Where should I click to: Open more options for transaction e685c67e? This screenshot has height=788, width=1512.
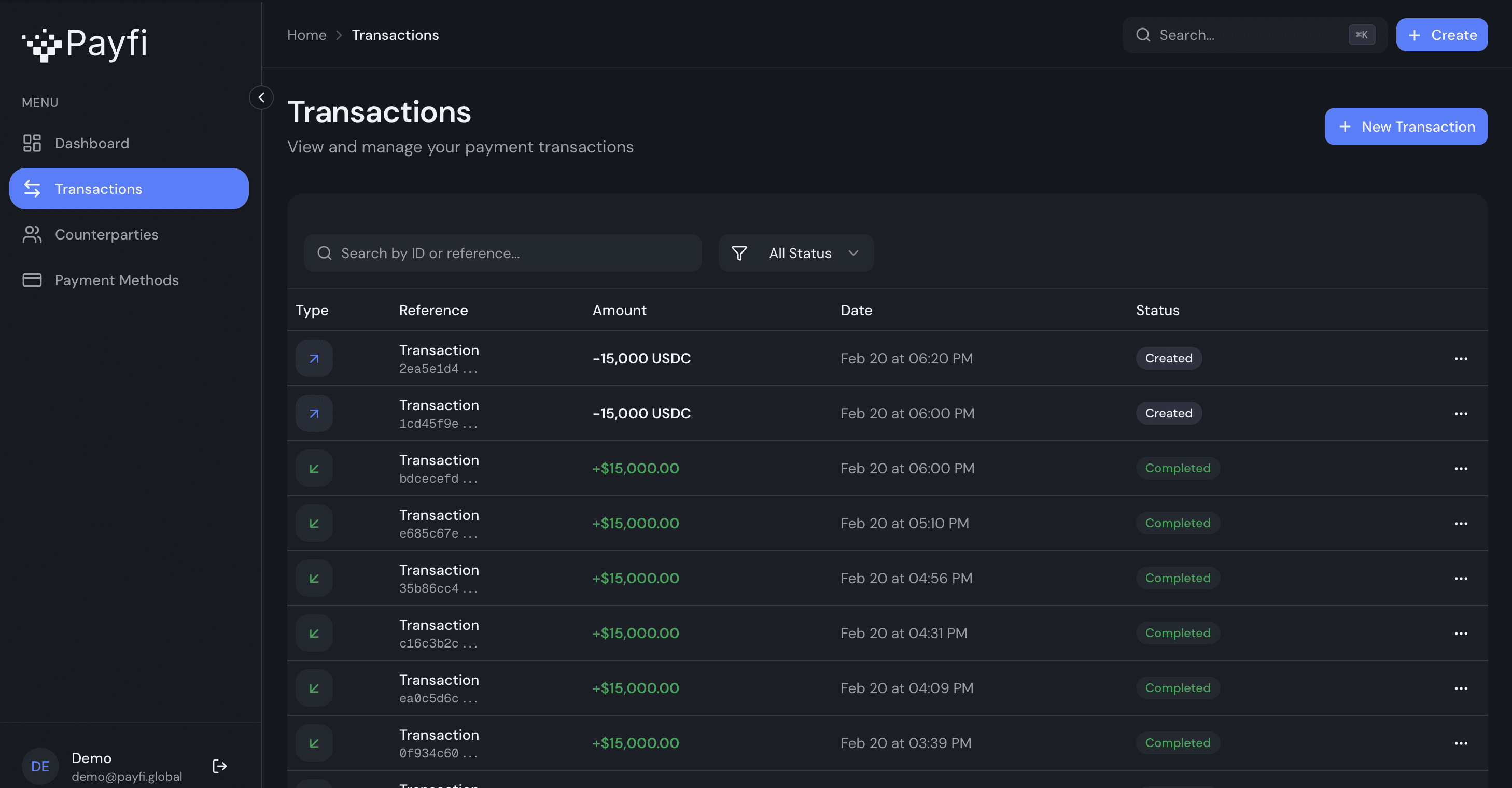(1460, 524)
